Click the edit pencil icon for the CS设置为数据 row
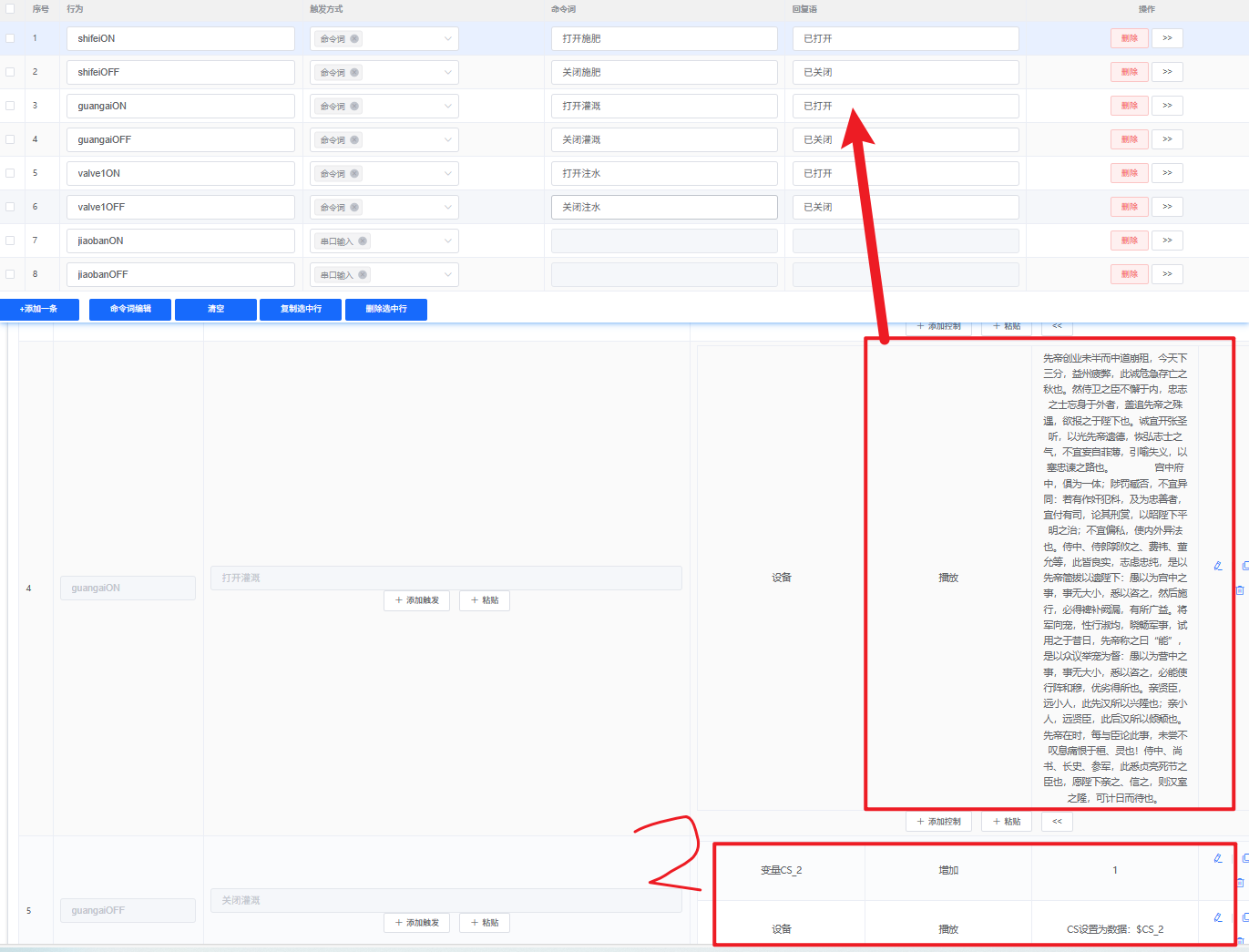Viewport: 1249px width, 952px height. tap(1218, 917)
